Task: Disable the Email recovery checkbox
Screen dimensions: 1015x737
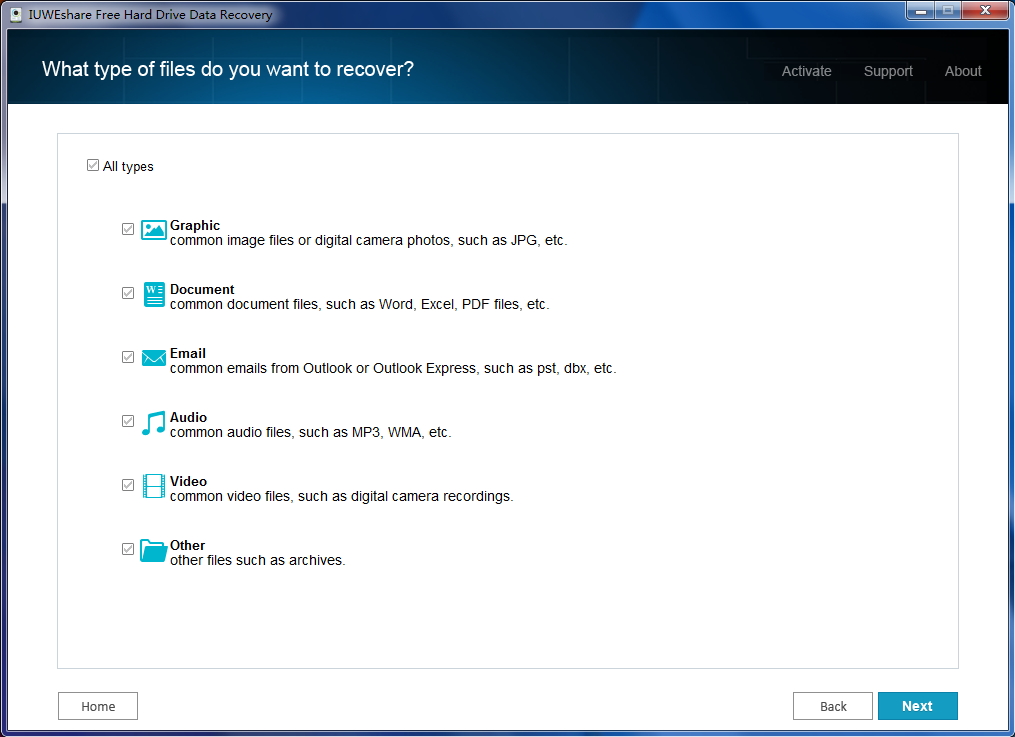Action: pyautogui.click(x=128, y=357)
